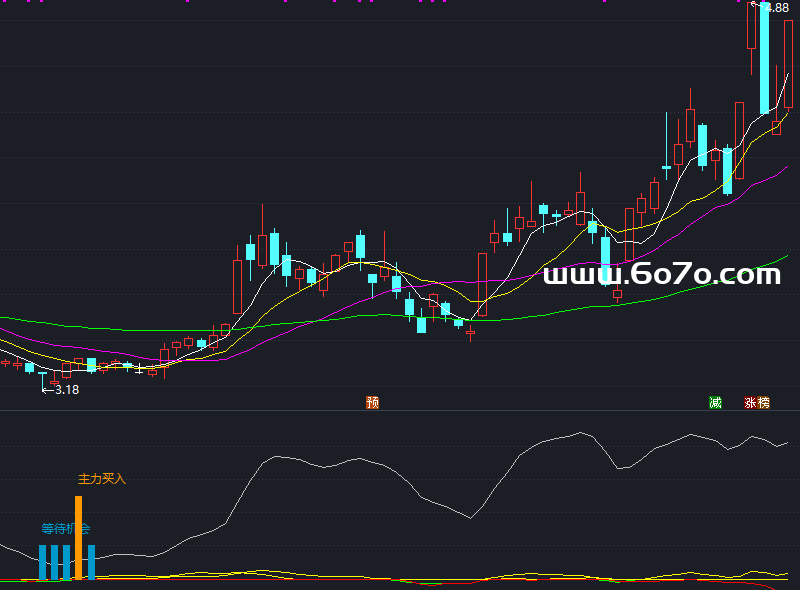Click the orange 预 forecast marker icon
This screenshot has width=800, height=590.
pyautogui.click(x=372, y=403)
